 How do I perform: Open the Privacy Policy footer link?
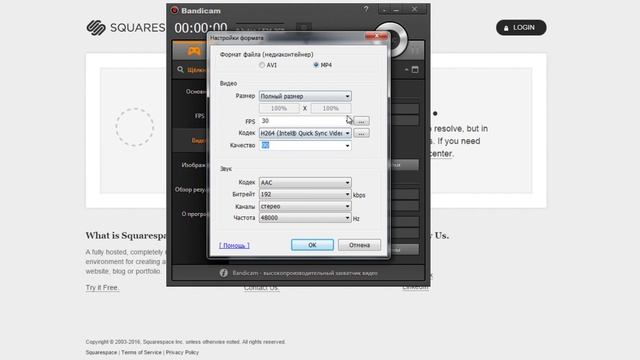coord(182,352)
